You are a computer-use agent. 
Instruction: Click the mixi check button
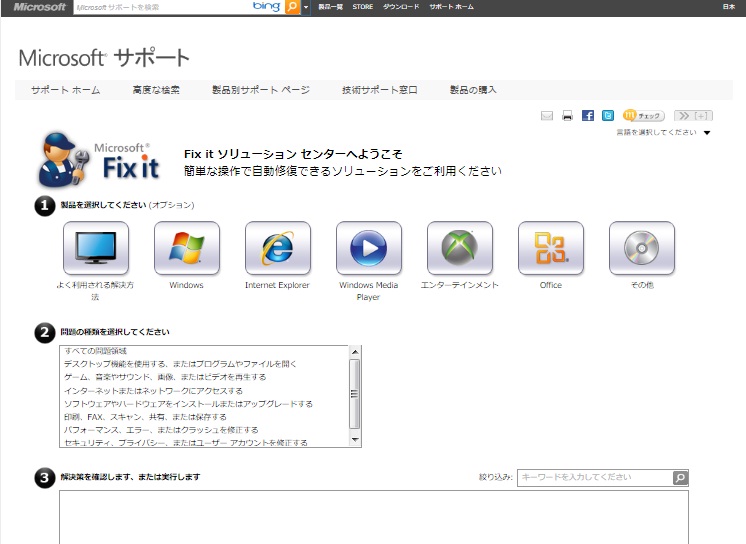(x=643, y=116)
